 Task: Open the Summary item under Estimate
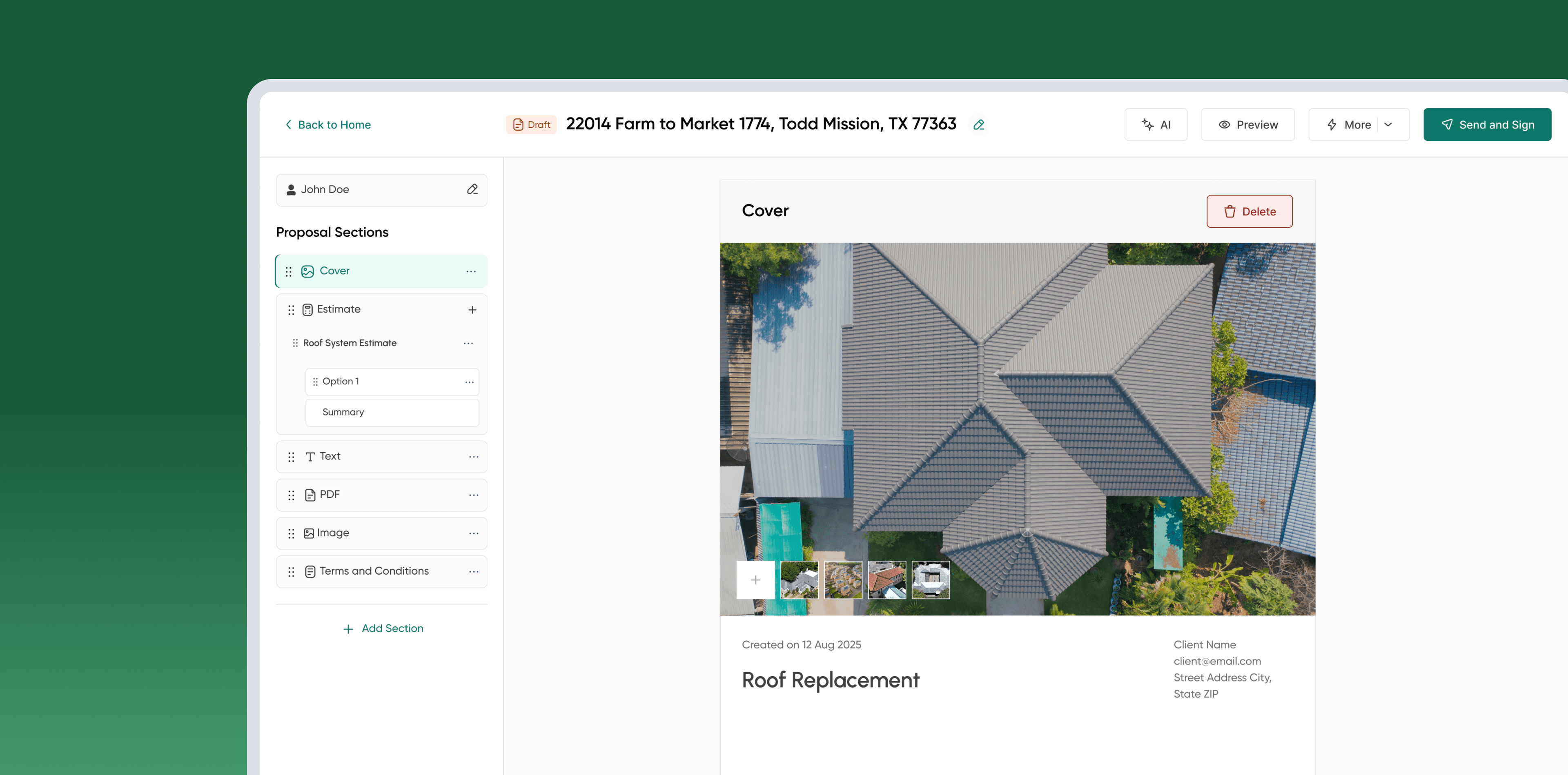(x=392, y=413)
